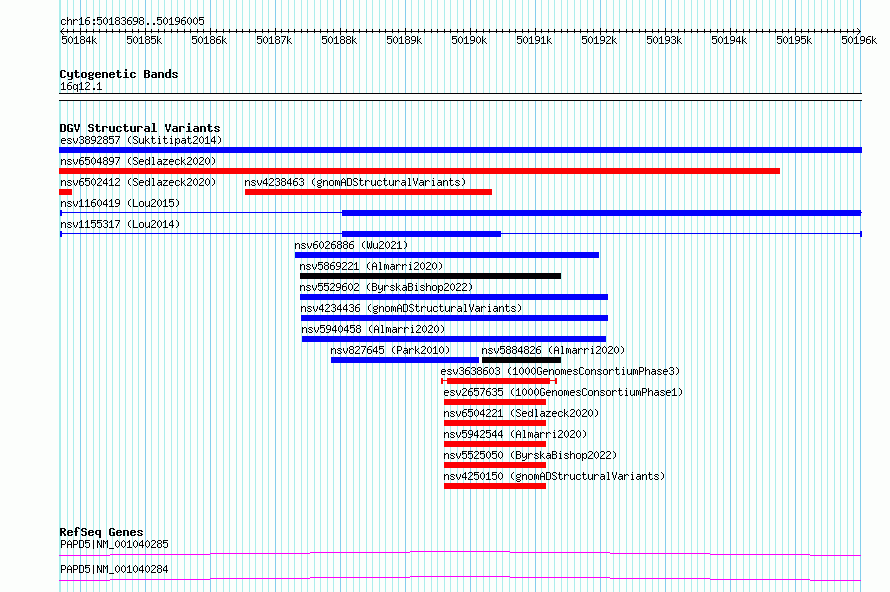Click the Cytogenetic Bands track title
Viewport: 890px width, 592px height.
[119, 74]
